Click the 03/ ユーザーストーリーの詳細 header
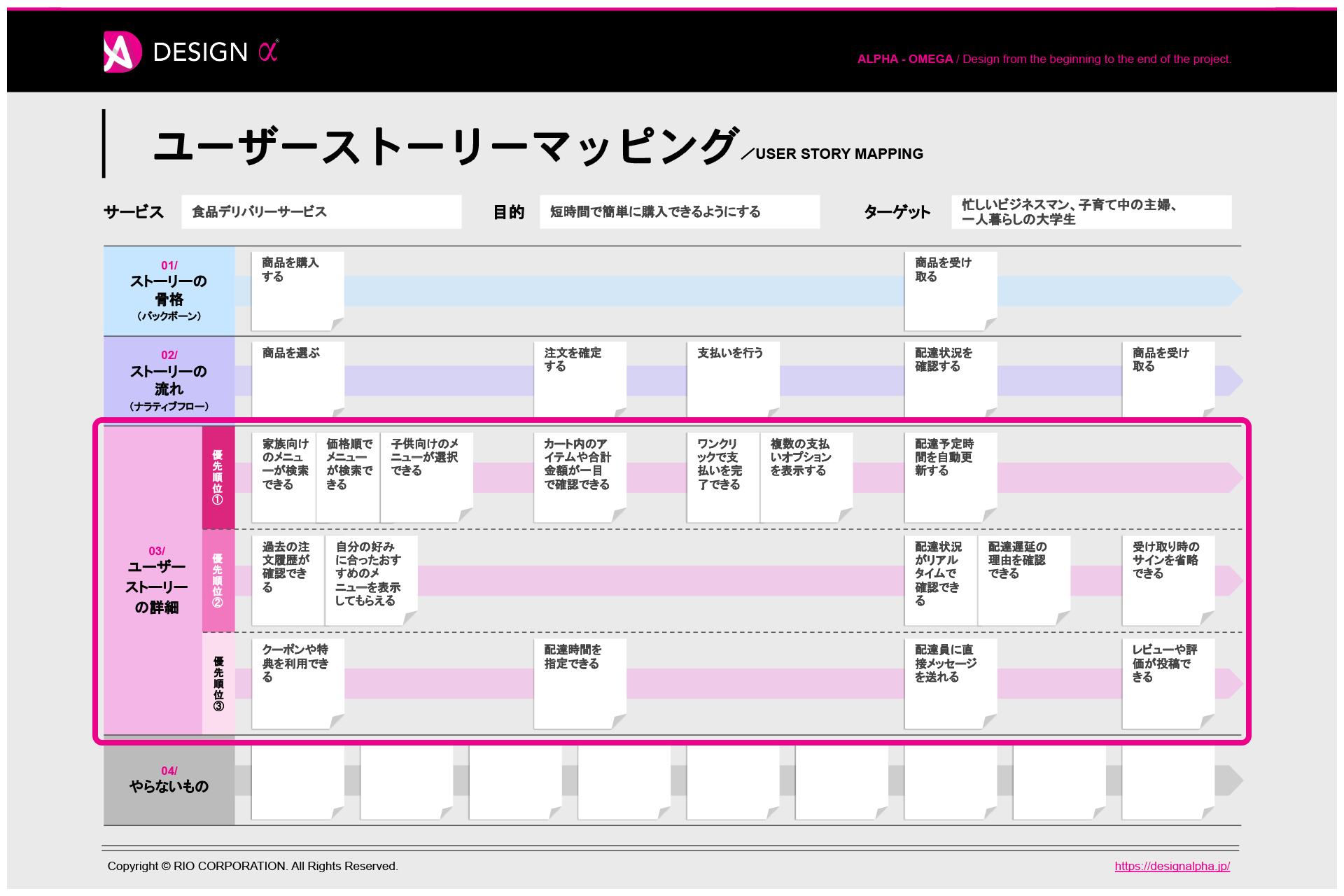The height and width of the screenshot is (896, 1344). (x=153, y=580)
